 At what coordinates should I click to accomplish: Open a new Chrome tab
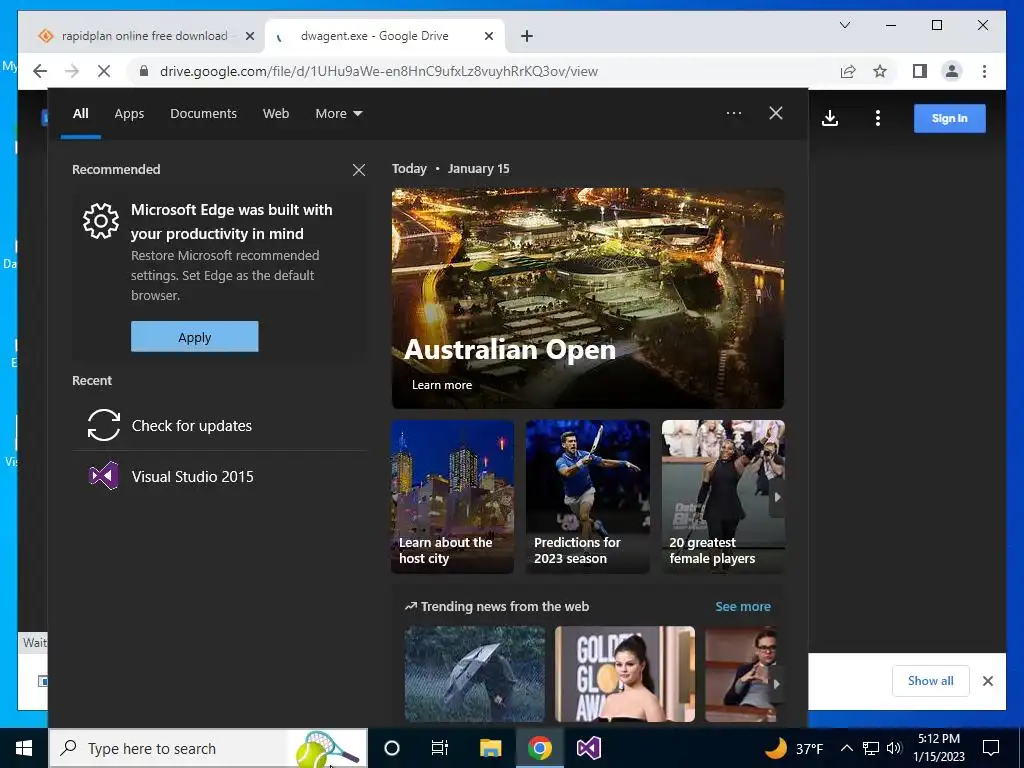[x=527, y=36]
